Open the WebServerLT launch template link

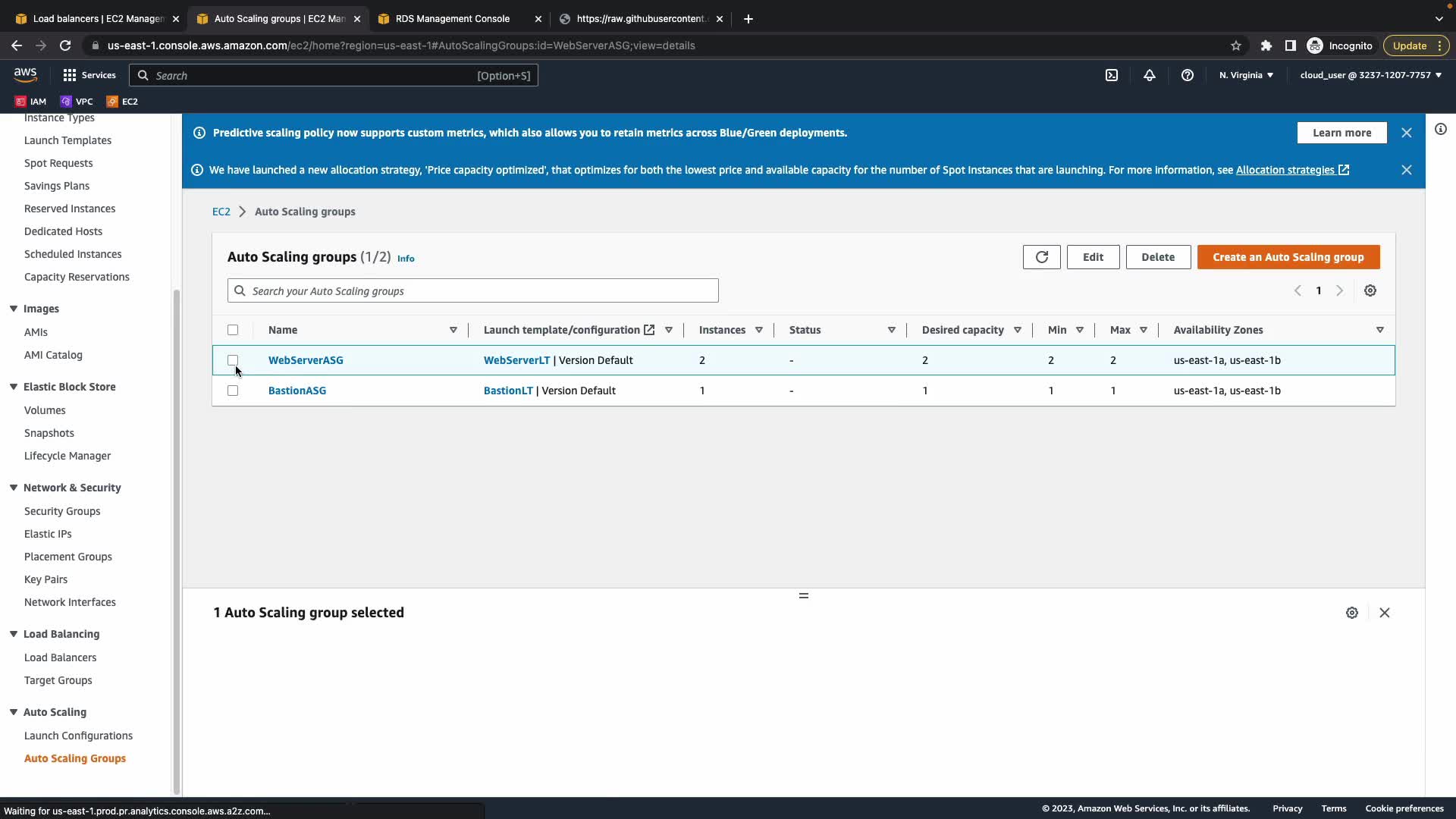coord(516,360)
